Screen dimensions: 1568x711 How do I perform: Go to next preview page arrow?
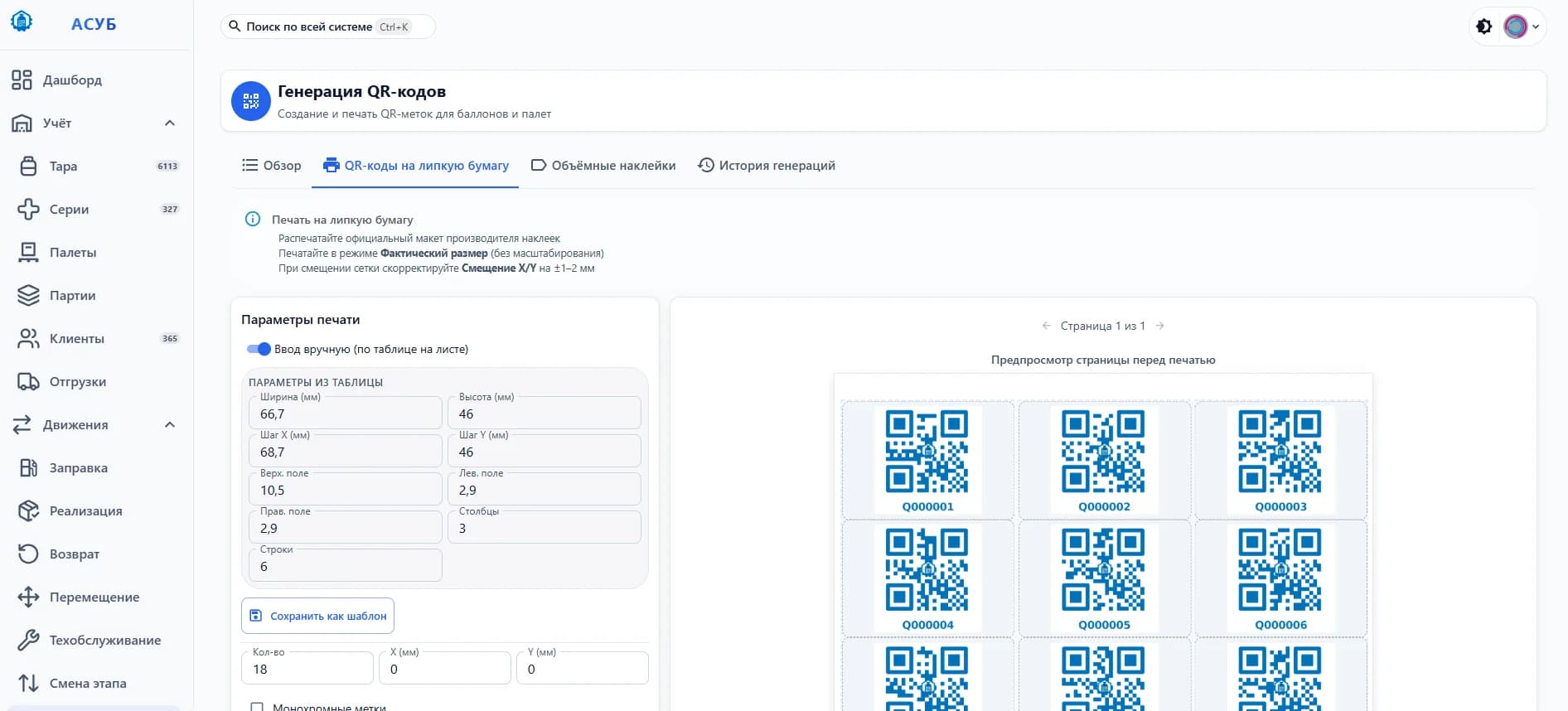(x=1160, y=326)
